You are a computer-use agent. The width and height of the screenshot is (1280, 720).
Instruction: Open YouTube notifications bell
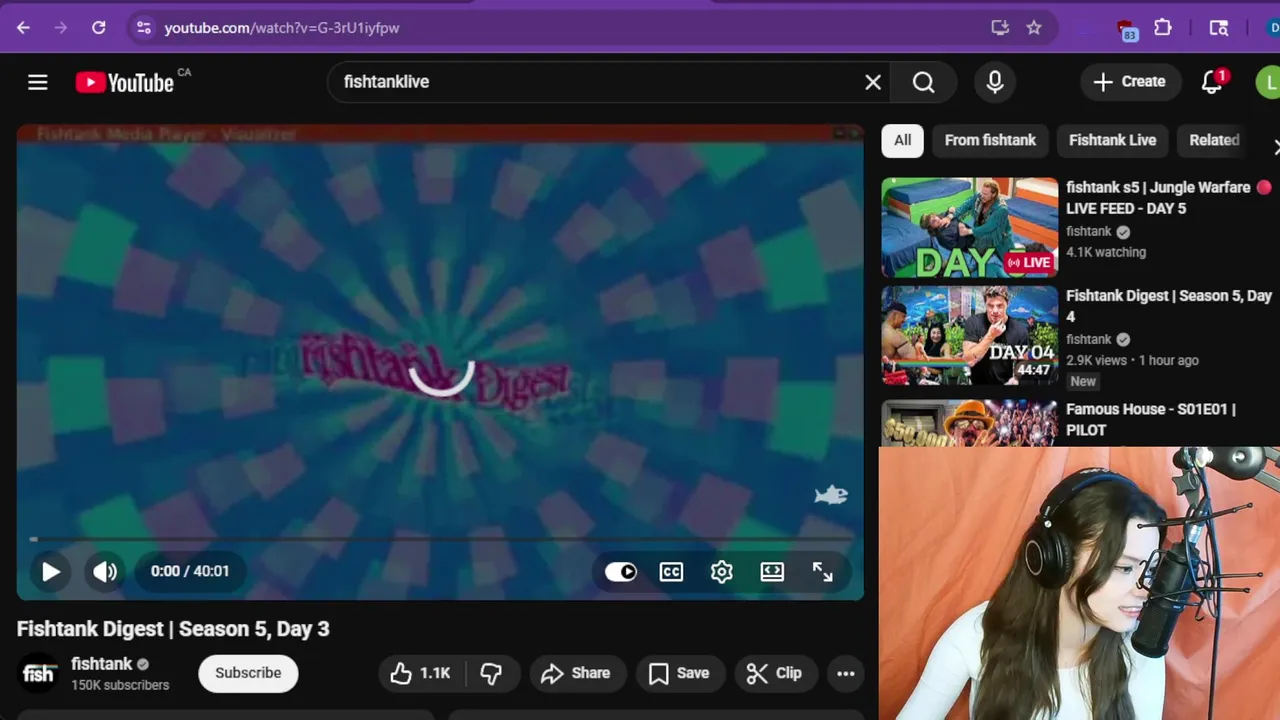1212,82
